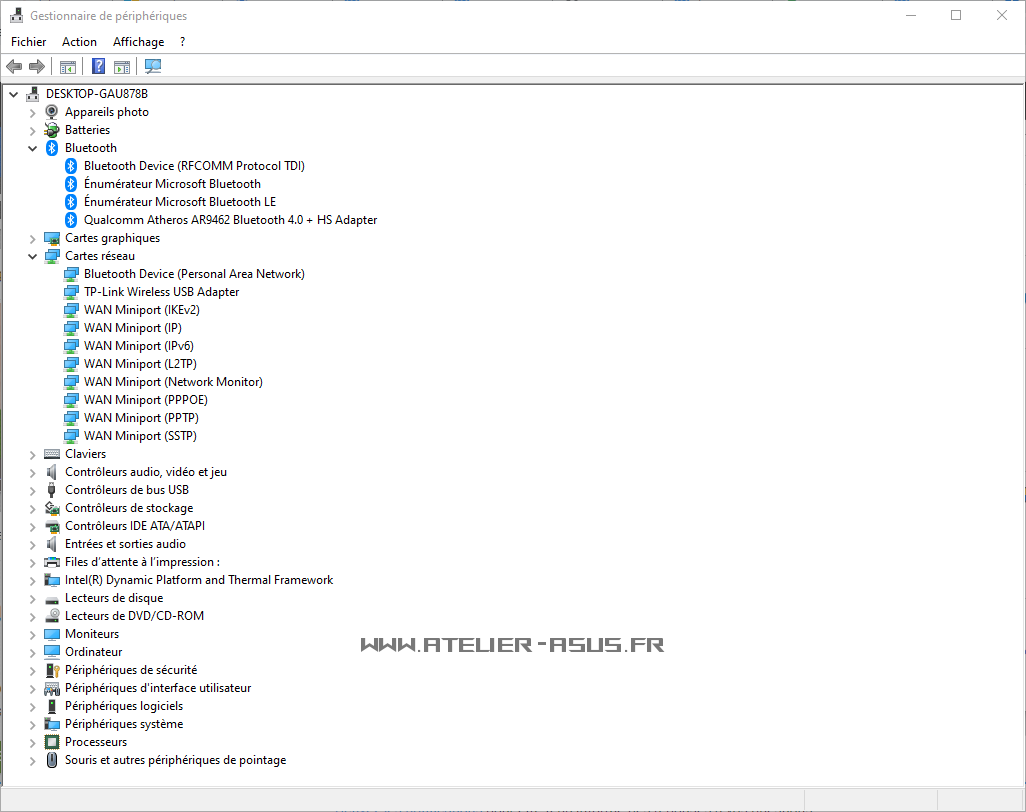The height and width of the screenshot is (812, 1026).
Task: Click the WAN Miniport (IP) text
Action: tap(133, 328)
